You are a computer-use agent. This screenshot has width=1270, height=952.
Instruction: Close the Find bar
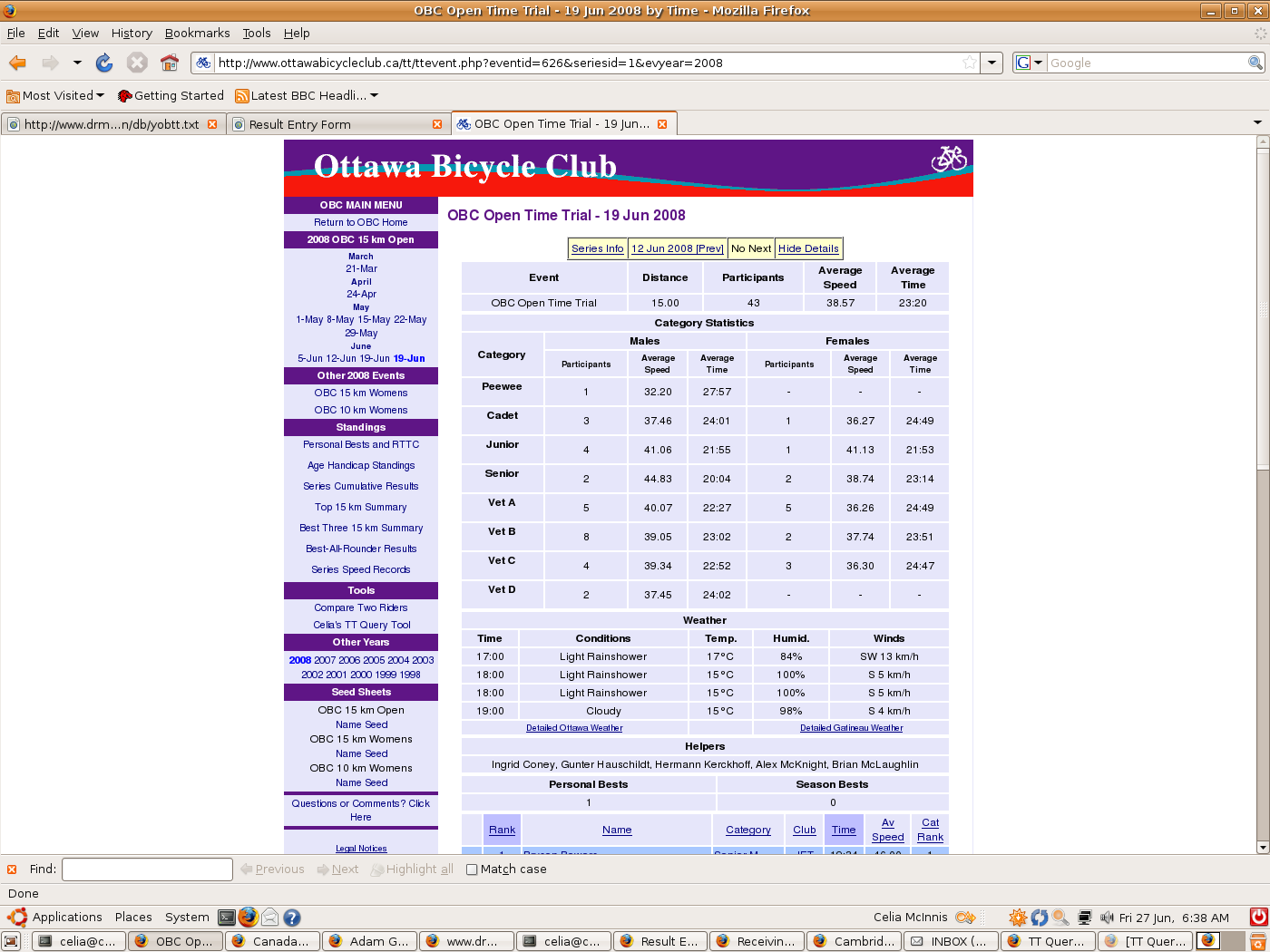click(12, 869)
